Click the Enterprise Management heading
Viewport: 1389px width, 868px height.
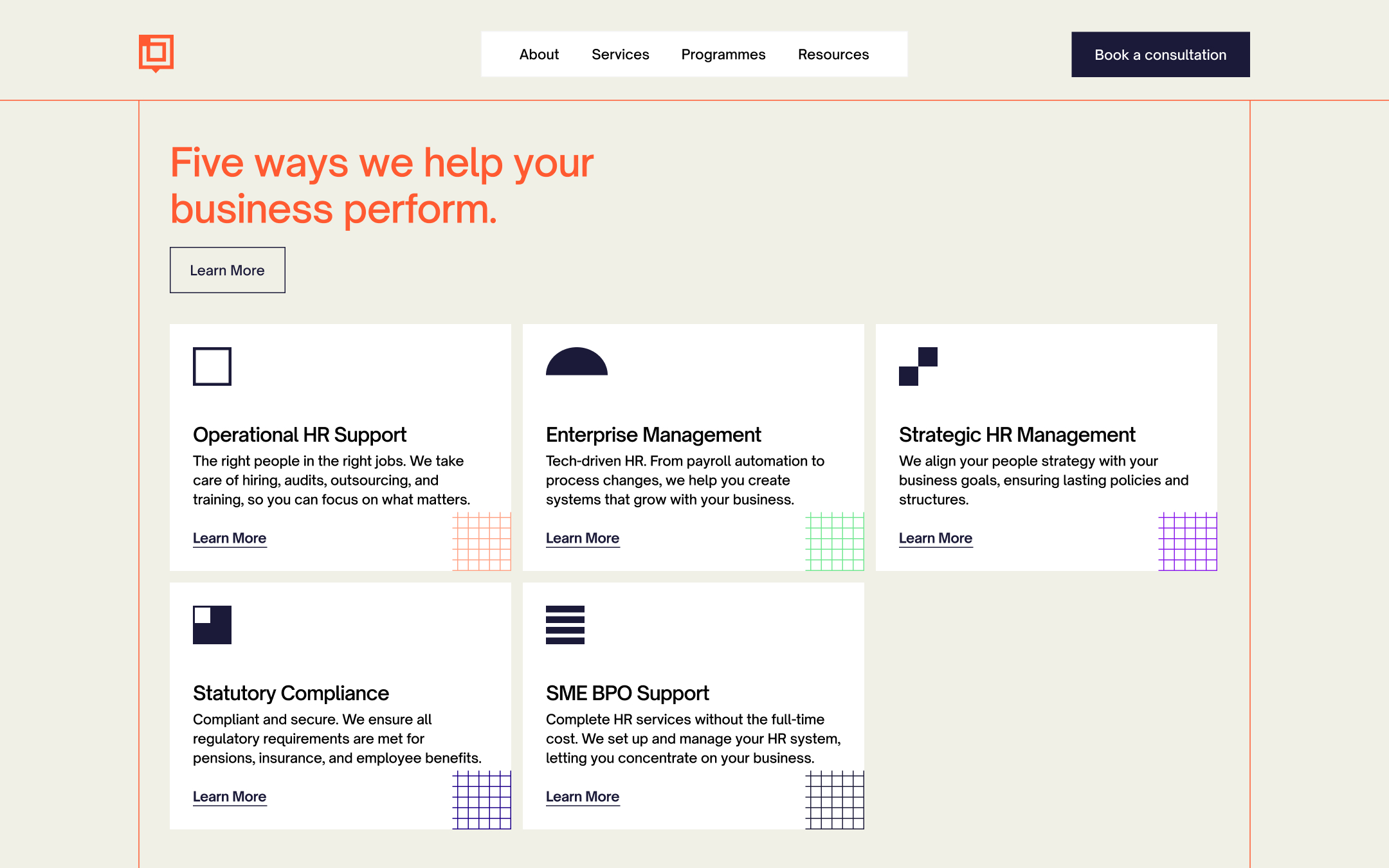pos(653,435)
